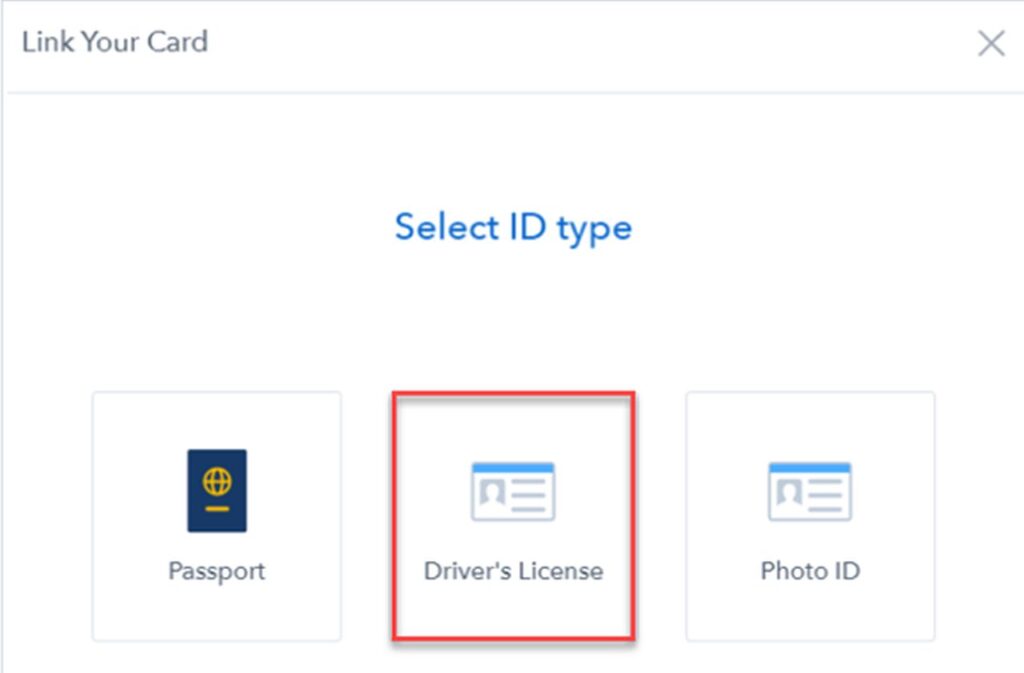
Task: Click the "Passport" text label
Action: coord(217,571)
